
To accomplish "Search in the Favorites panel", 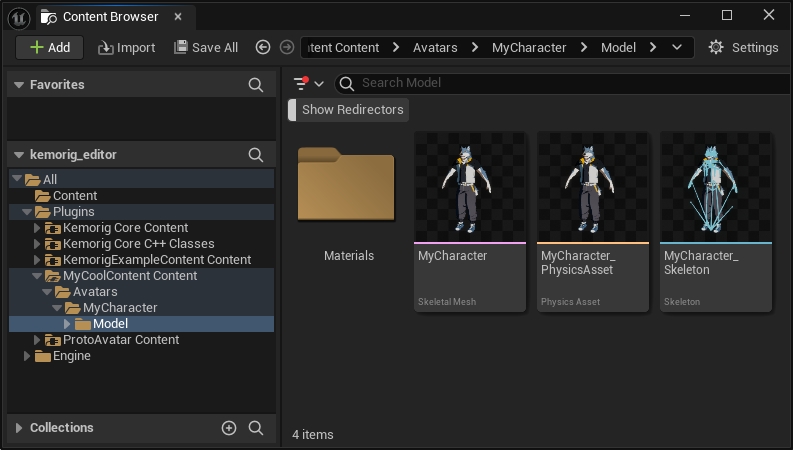I will tap(256, 85).
